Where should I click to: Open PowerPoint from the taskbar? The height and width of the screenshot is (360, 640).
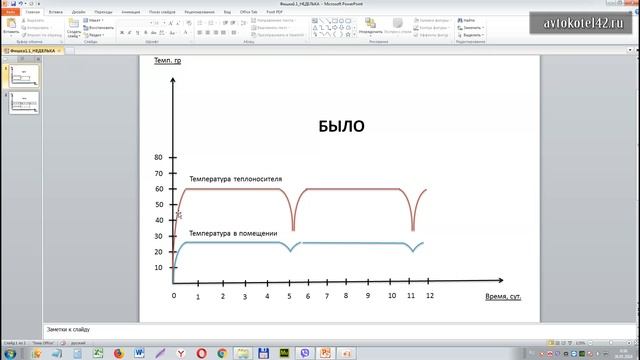coord(325,353)
